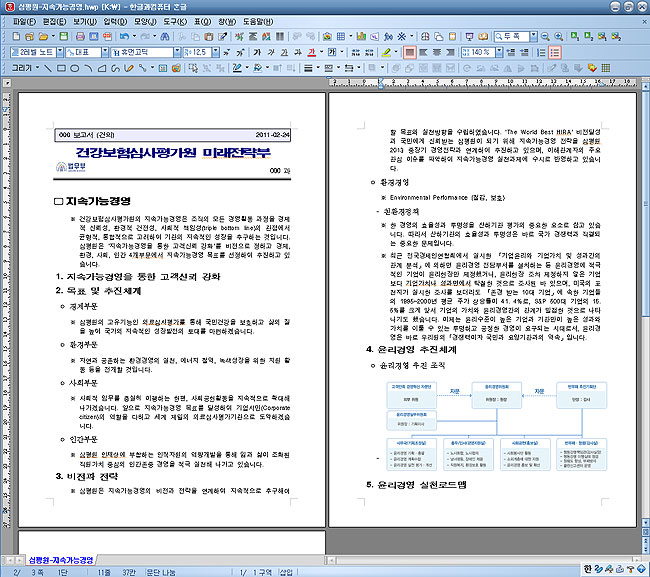Click the numbered list icon

(541, 52)
